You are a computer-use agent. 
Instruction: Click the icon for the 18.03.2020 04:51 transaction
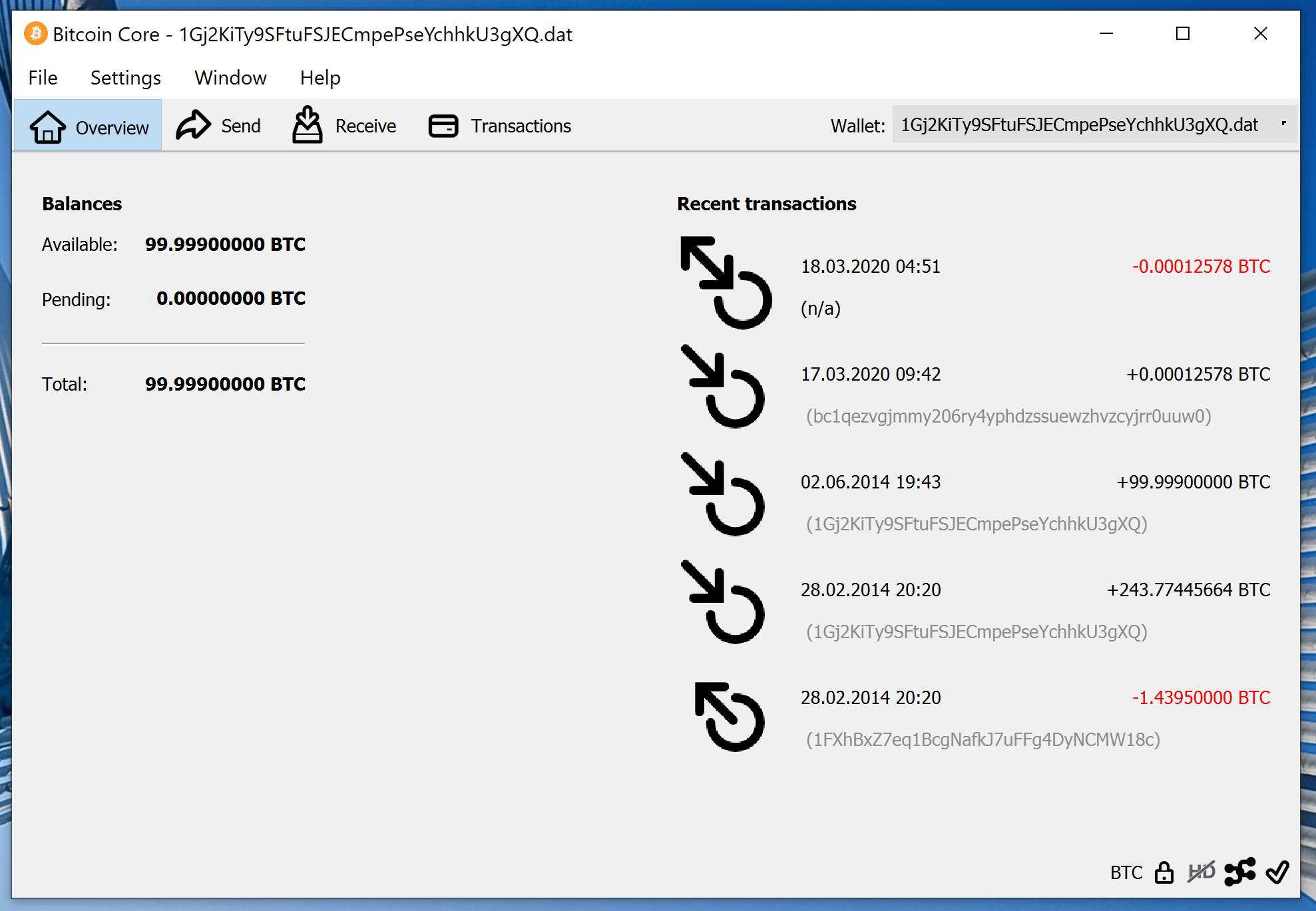[x=726, y=283]
